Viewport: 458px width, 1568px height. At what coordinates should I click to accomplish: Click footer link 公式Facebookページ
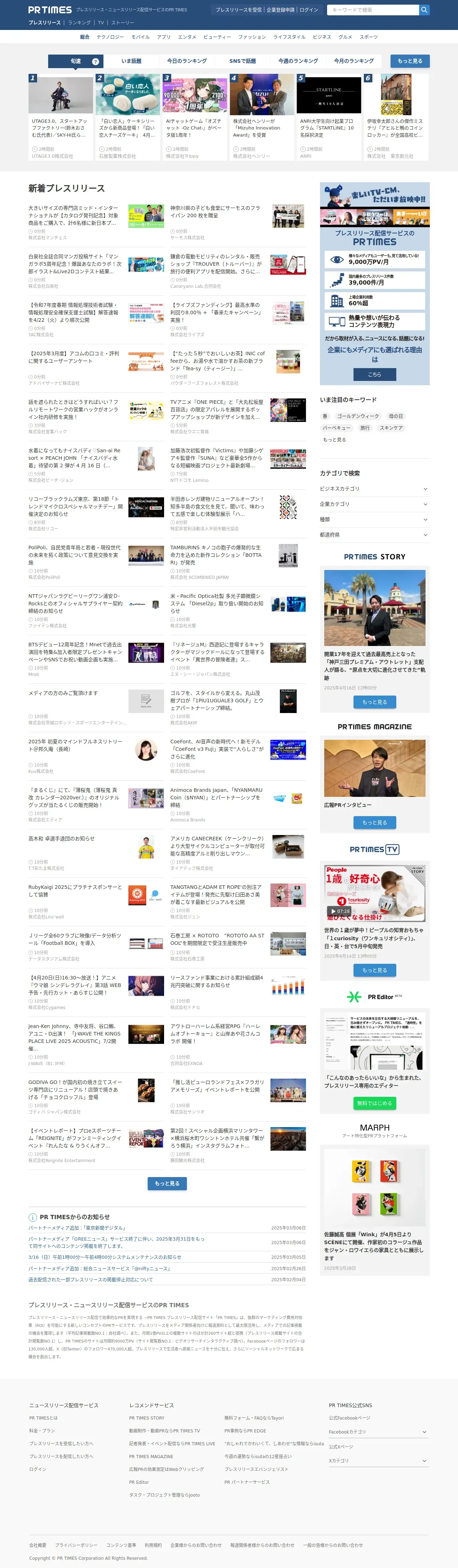(x=350, y=1417)
